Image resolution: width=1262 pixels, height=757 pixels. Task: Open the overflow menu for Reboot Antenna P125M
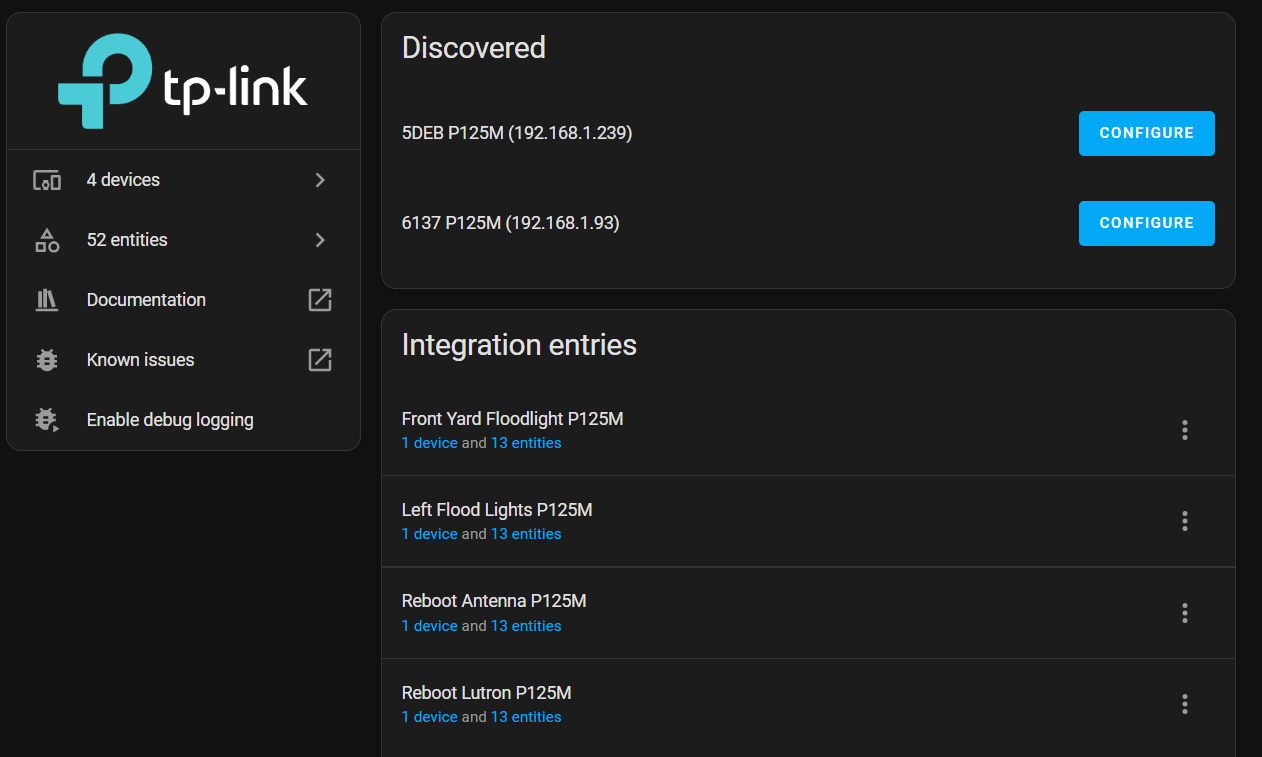tap(1184, 613)
